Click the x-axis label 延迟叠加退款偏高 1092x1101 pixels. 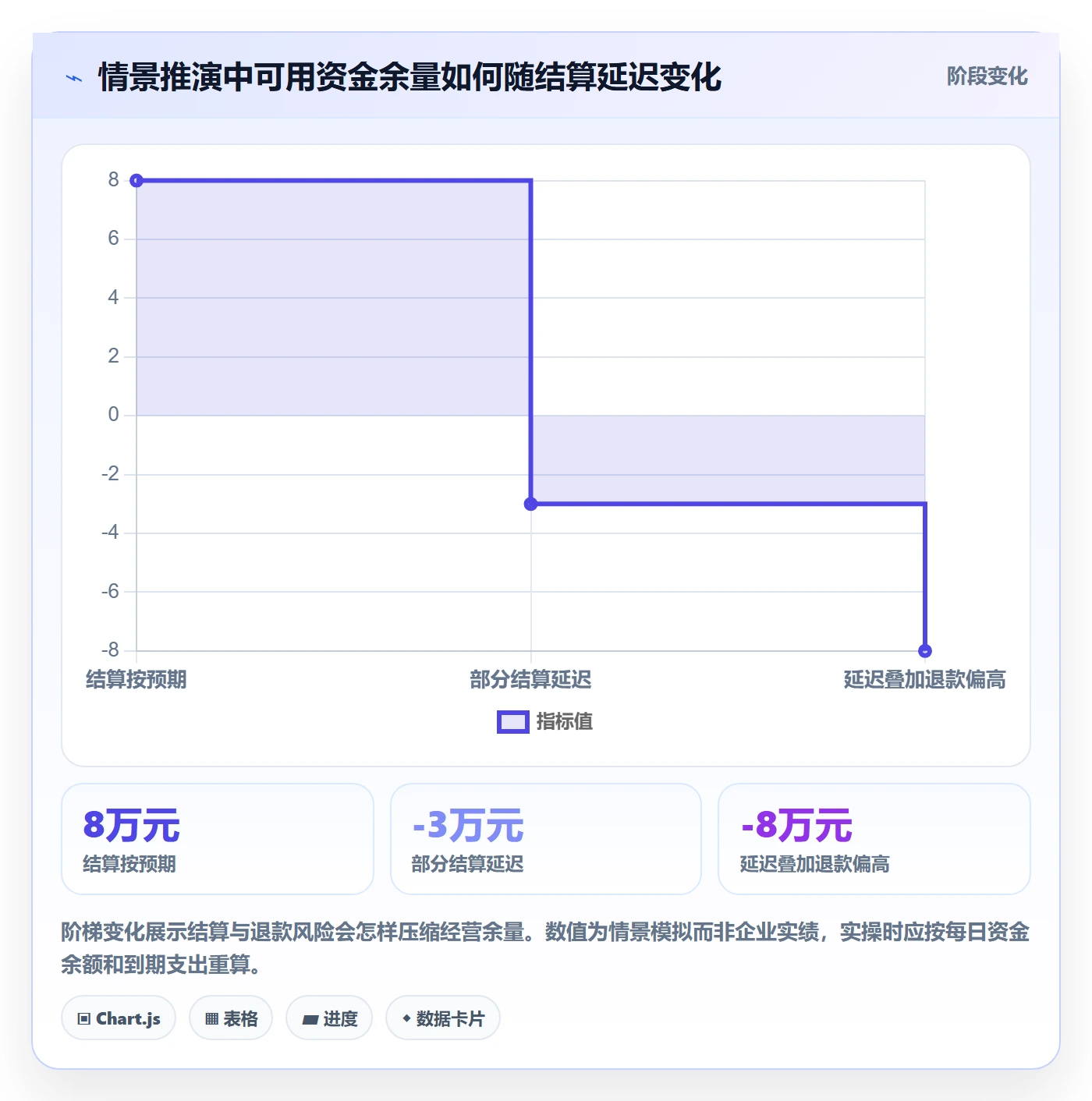(925, 679)
